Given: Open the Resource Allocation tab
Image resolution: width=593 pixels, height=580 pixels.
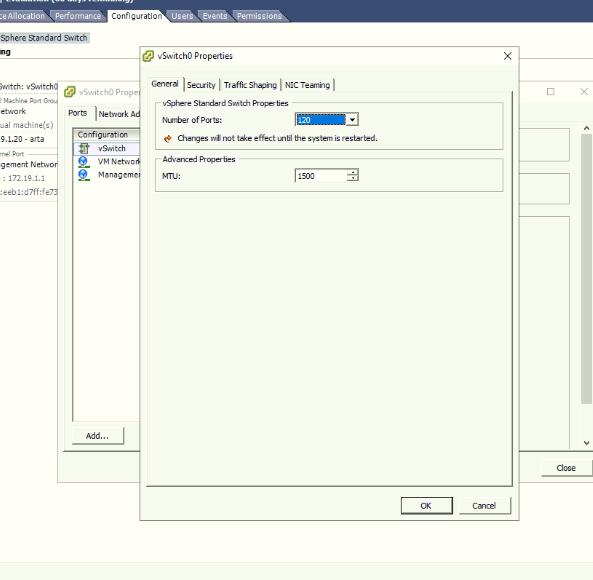Looking at the screenshot, I should (x=23, y=16).
